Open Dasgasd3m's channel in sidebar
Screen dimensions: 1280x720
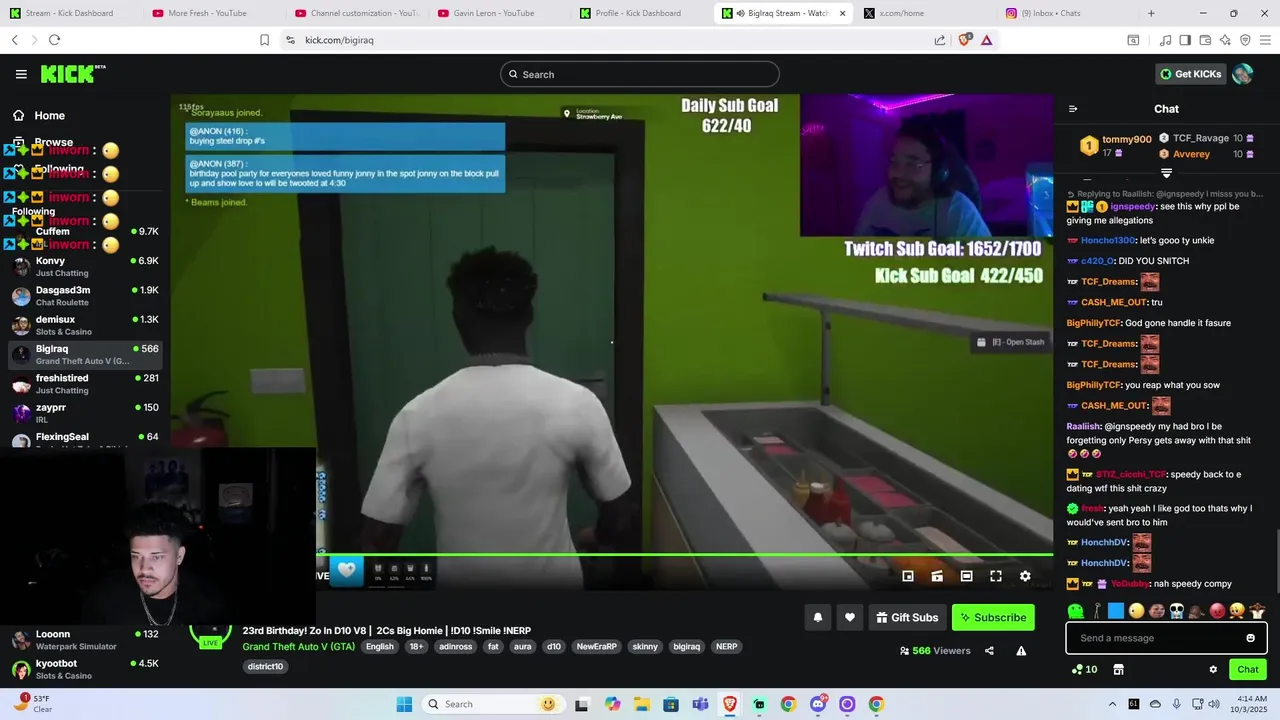[x=86, y=296]
